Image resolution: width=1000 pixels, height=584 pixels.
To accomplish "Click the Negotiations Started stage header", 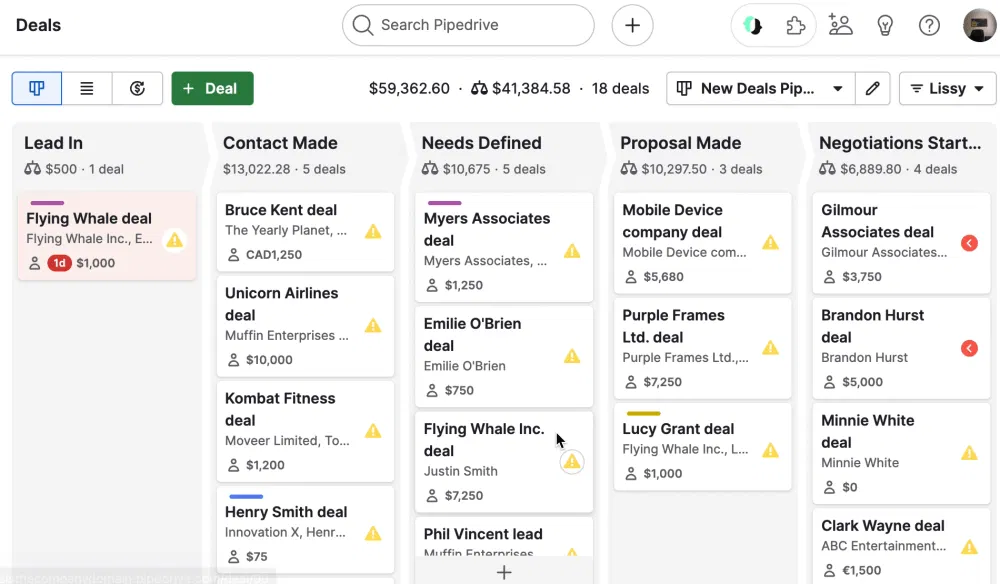I will pyautogui.click(x=900, y=143).
